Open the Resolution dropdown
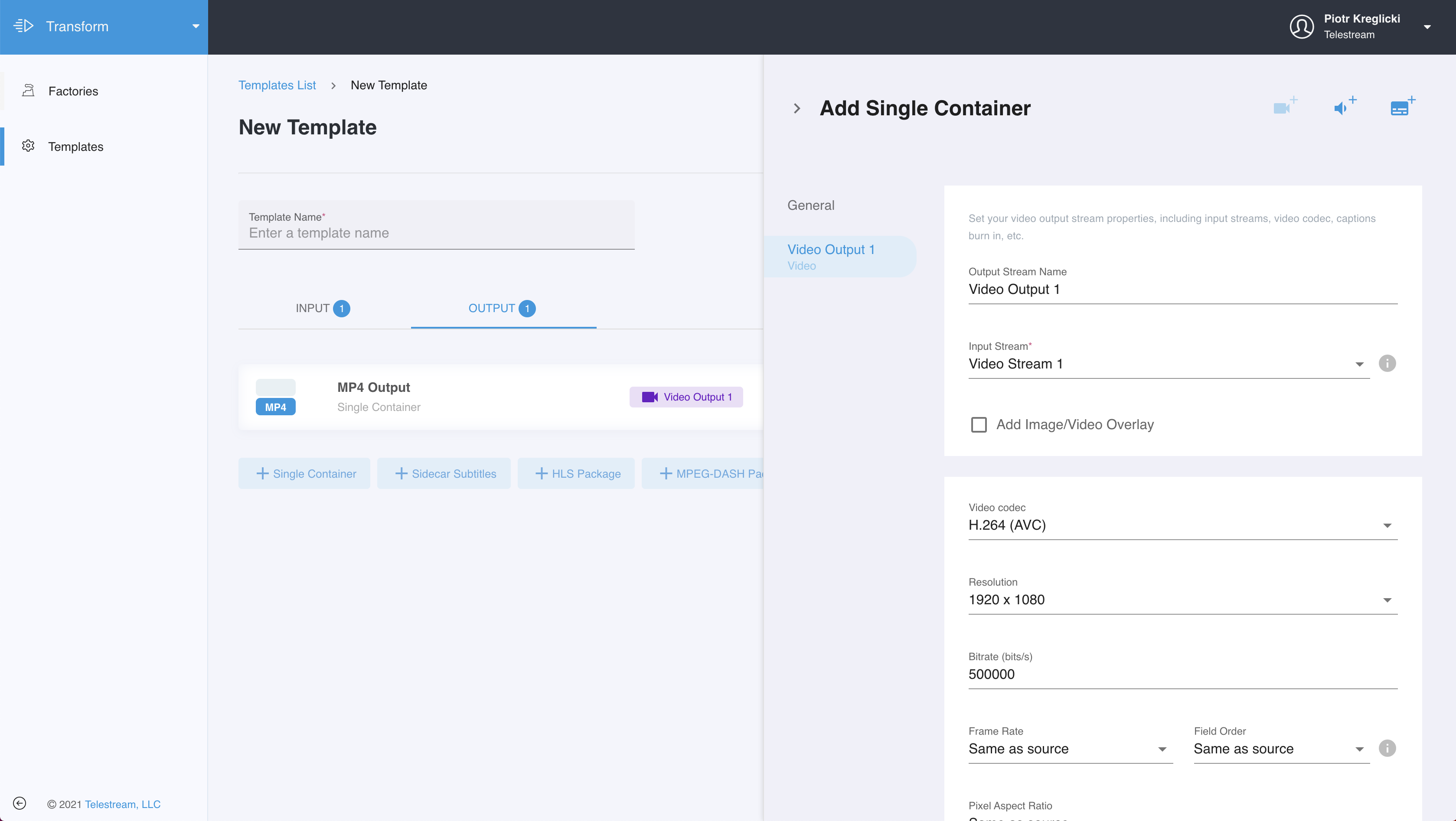This screenshot has height=821, width=1456. pyautogui.click(x=1182, y=599)
